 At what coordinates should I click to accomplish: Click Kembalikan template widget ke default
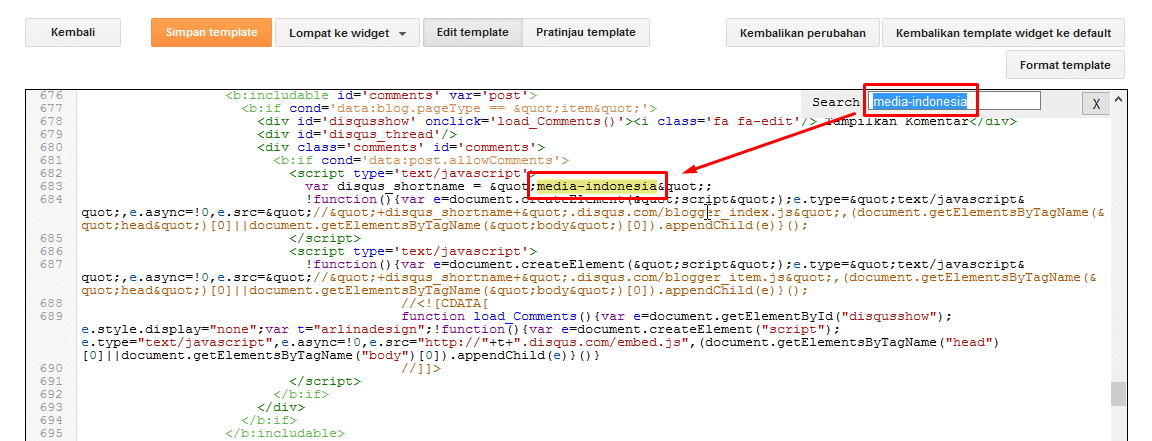click(x=1004, y=33)
